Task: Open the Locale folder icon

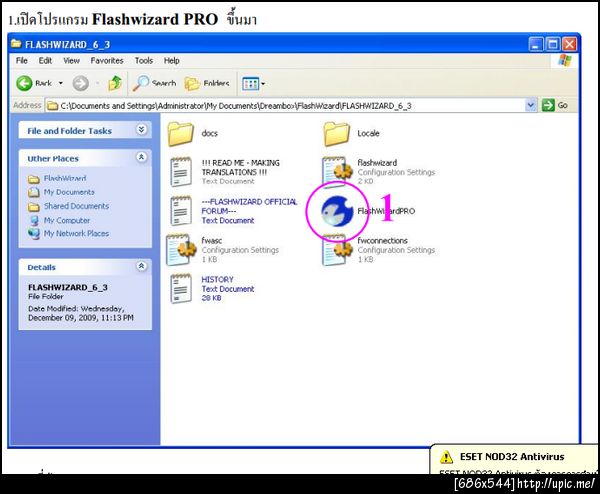Action: point(337,134)
